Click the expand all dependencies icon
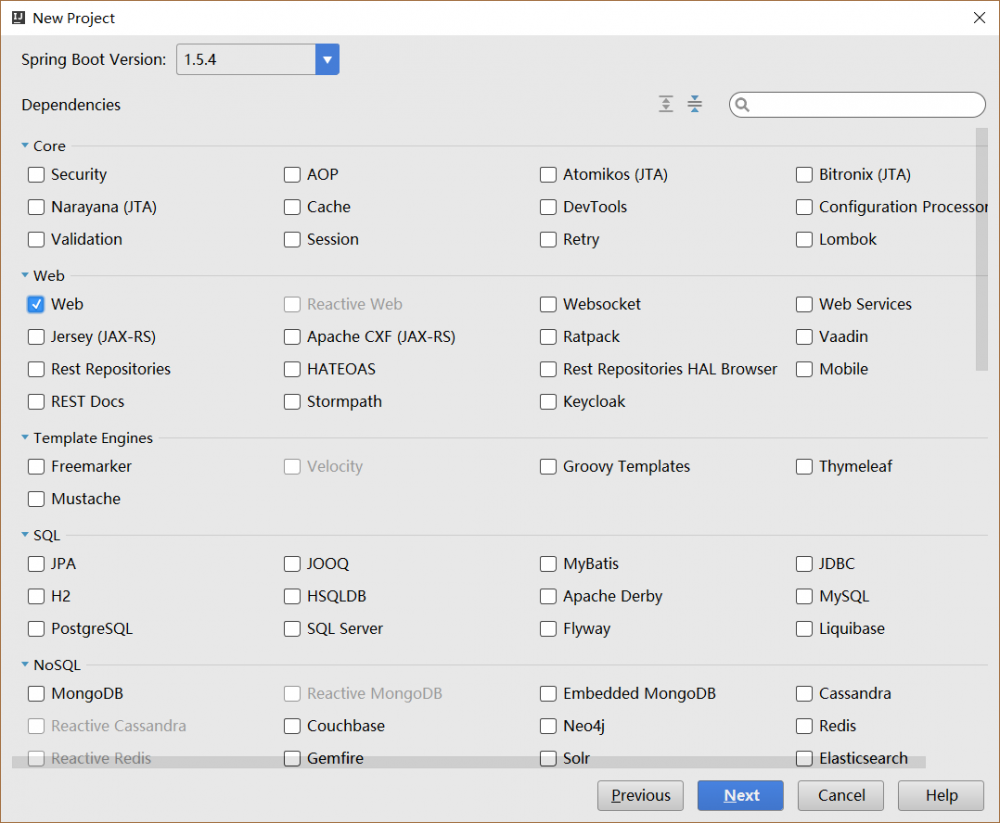This screenshot has width=1000, height=823. click(666, 104)
